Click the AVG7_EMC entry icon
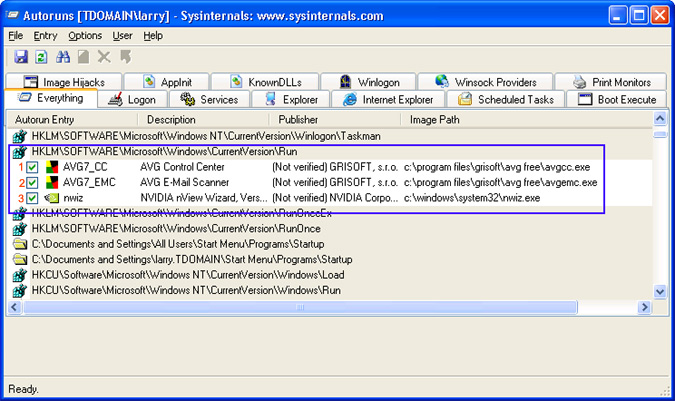The height and width of the screenshot is (401, 675). click(52, 182)
